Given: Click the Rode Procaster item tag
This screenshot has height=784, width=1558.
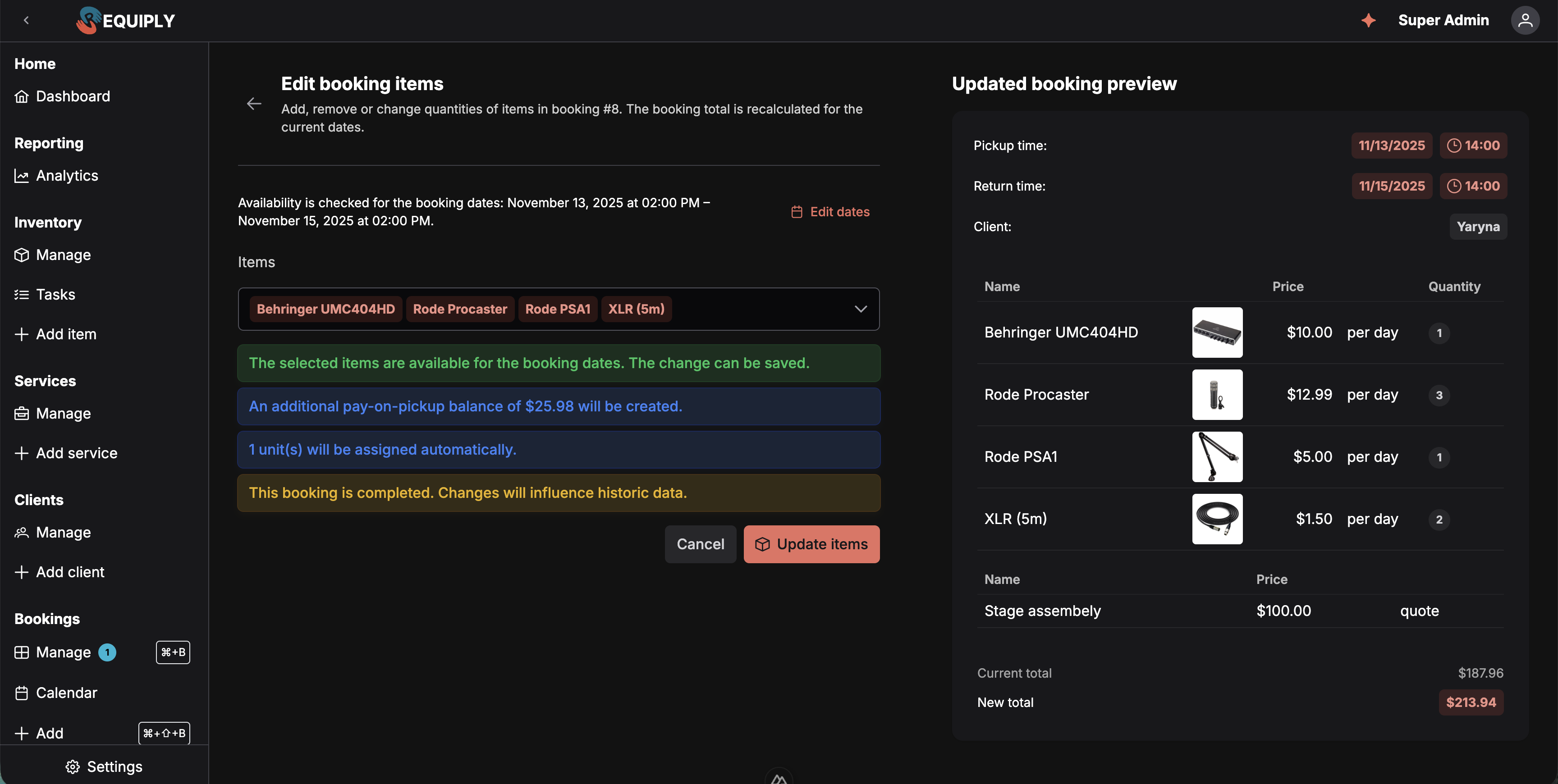Looking at the screenshot, I should [x=460, y=309].
